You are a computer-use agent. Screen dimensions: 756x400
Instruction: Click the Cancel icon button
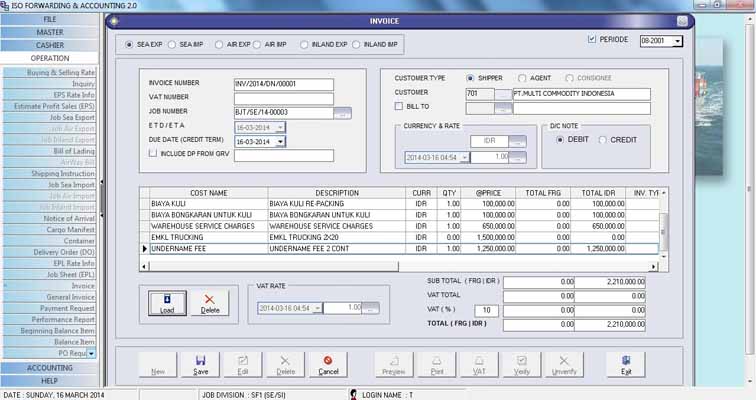tap(328, 364)
